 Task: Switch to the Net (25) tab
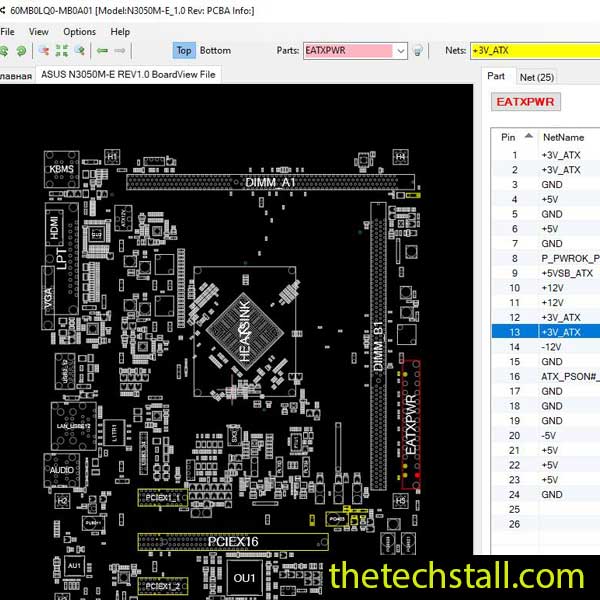point(537,77)
